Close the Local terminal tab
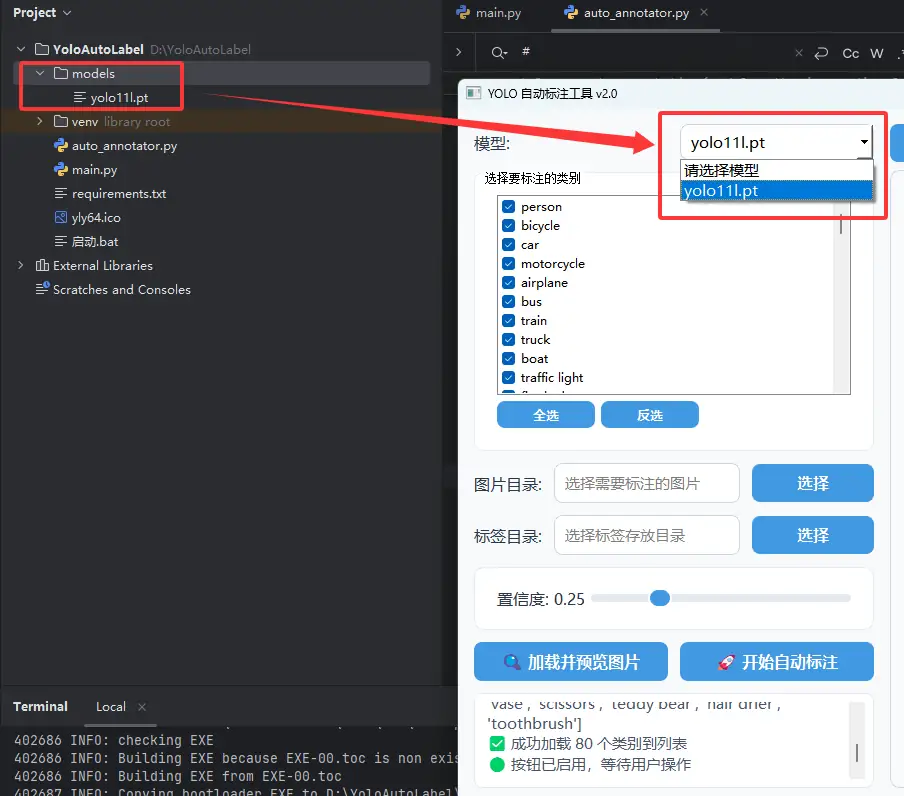 (x=142, y=707)
